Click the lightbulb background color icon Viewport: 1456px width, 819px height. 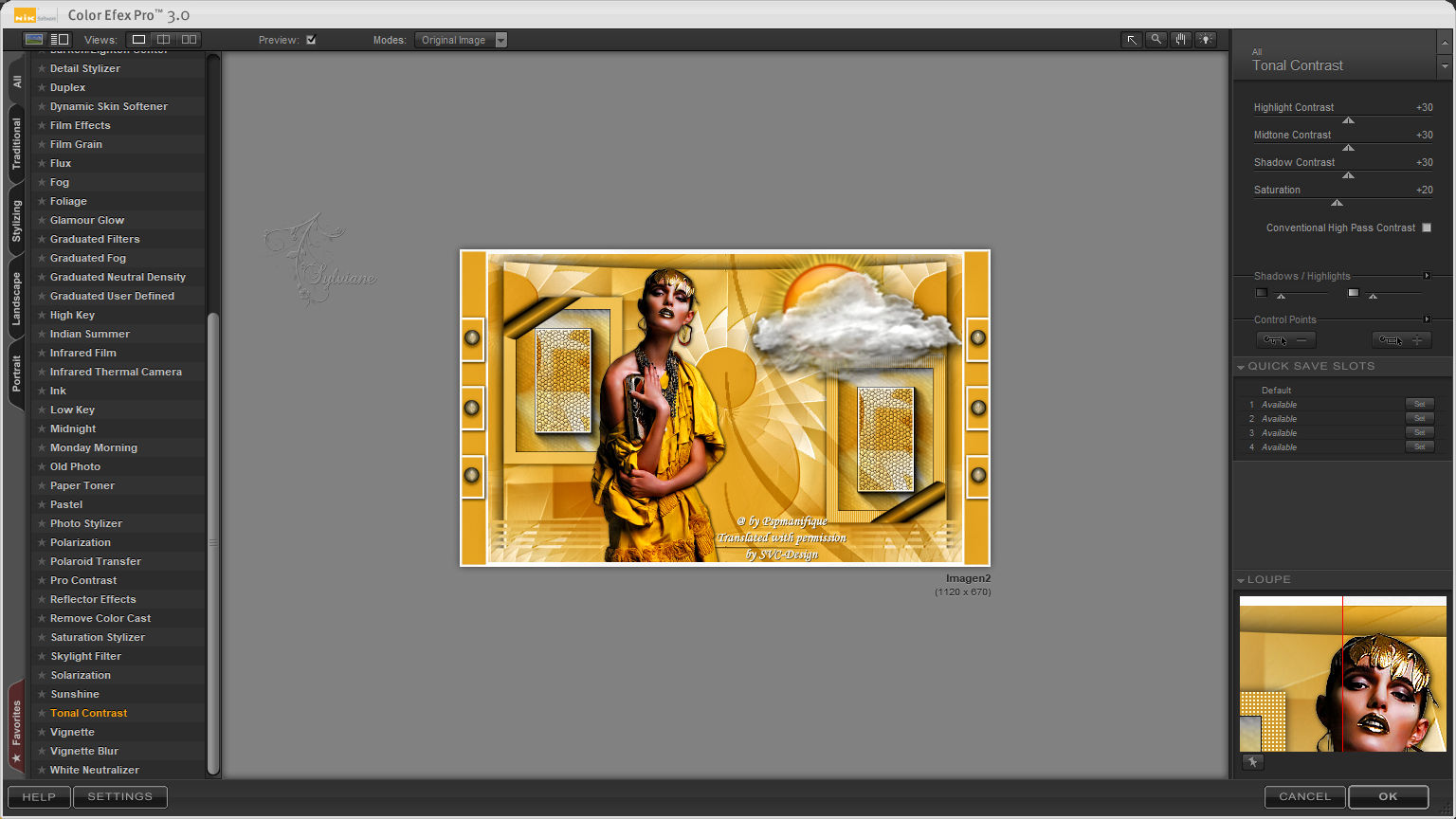point(1205,40)
